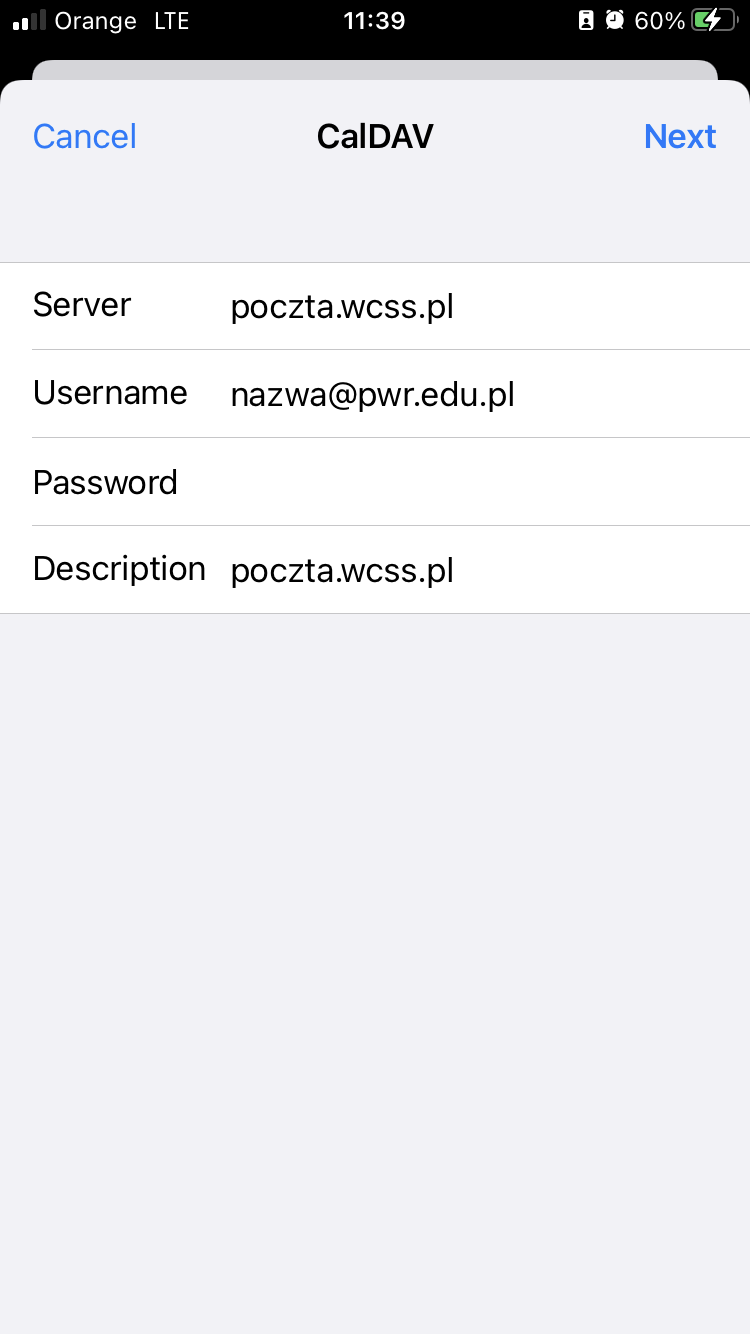Select the Password label
Screen dimensions: 750x1334
pos(105,482)
